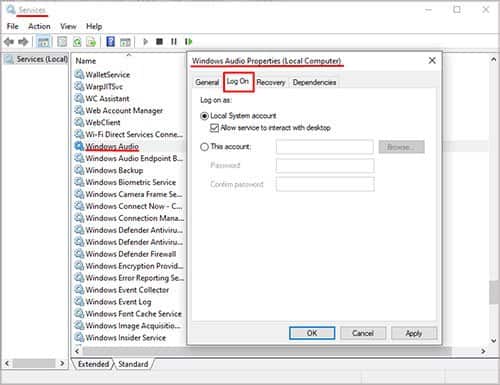Select Windows Audio Endpoint B... service row
The image size is (500, 385).
point(129,158)
